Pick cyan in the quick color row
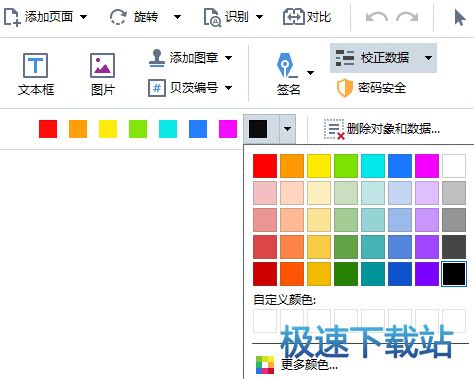Screen dimensions: 474x379 (168, 129)
